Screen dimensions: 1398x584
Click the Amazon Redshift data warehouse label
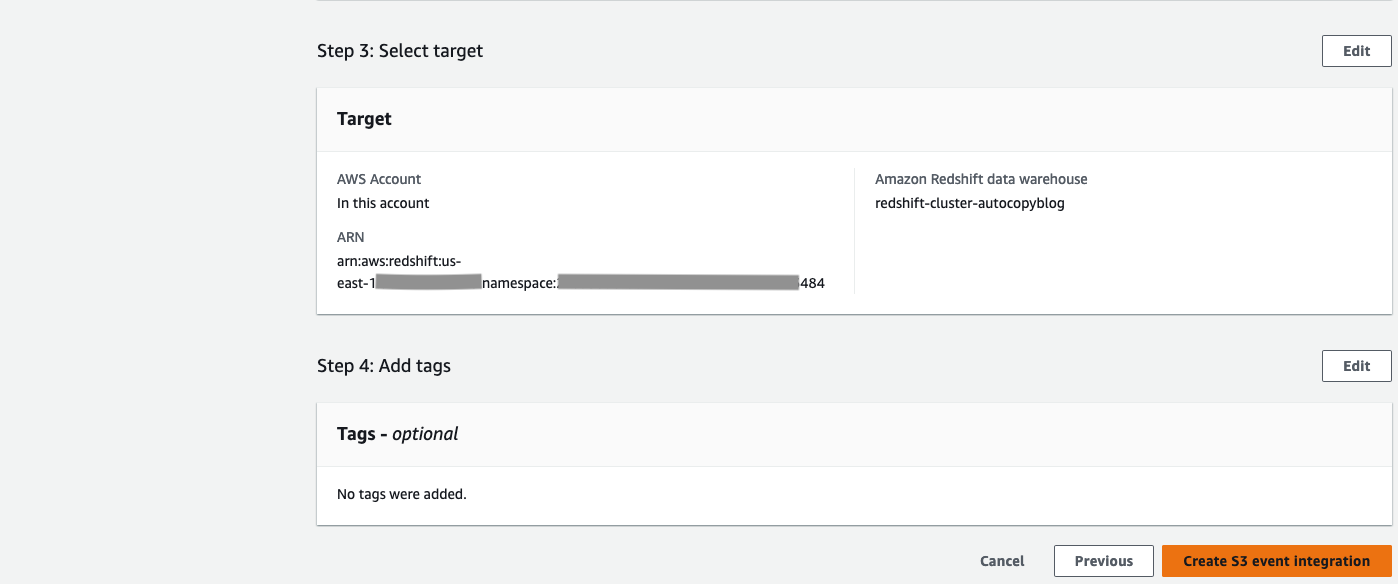981,179
